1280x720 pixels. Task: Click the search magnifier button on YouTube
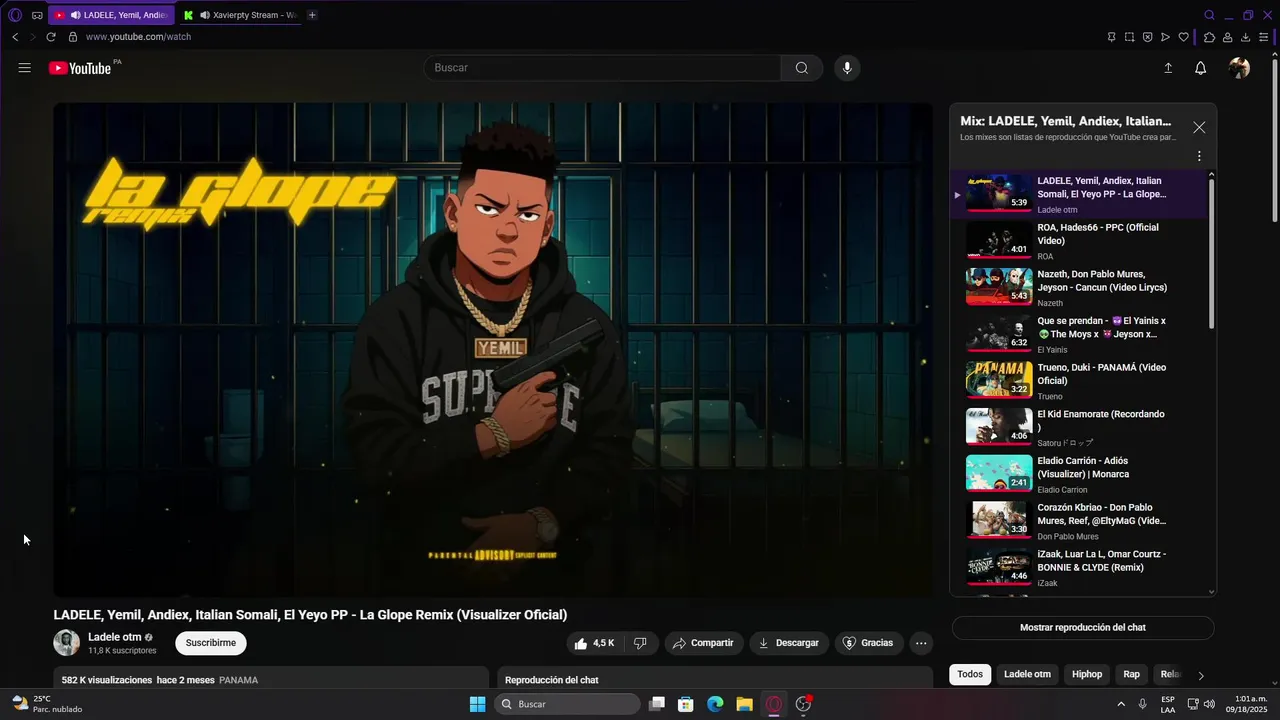click(802, 68)
